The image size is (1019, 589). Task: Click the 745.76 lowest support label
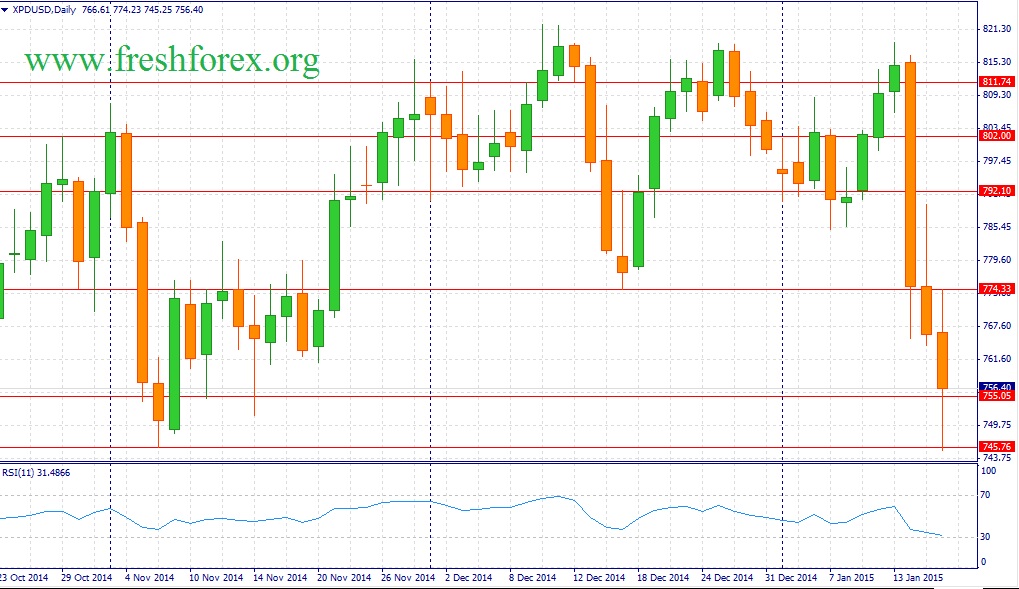click(x=997, y=447)
